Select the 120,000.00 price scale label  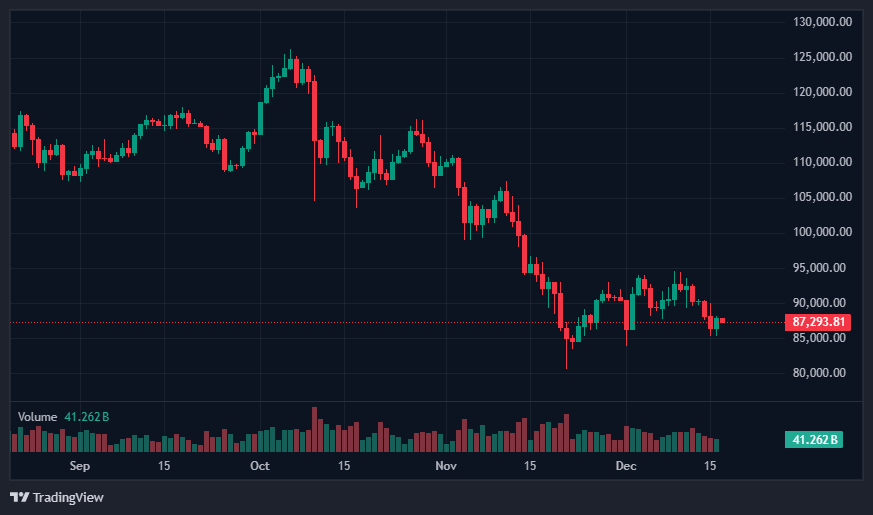click(x=822, y=92)
